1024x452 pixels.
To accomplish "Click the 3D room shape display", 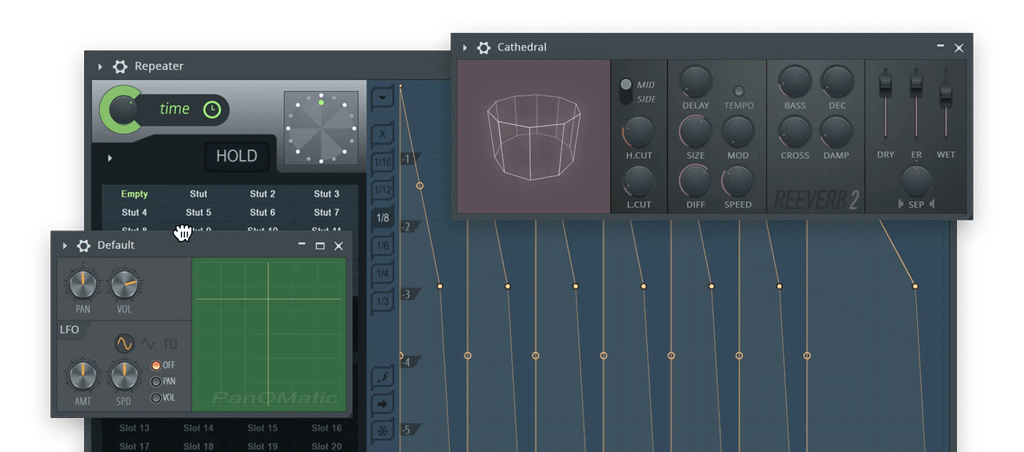I will pyautogui.click(x=534, y=137).
